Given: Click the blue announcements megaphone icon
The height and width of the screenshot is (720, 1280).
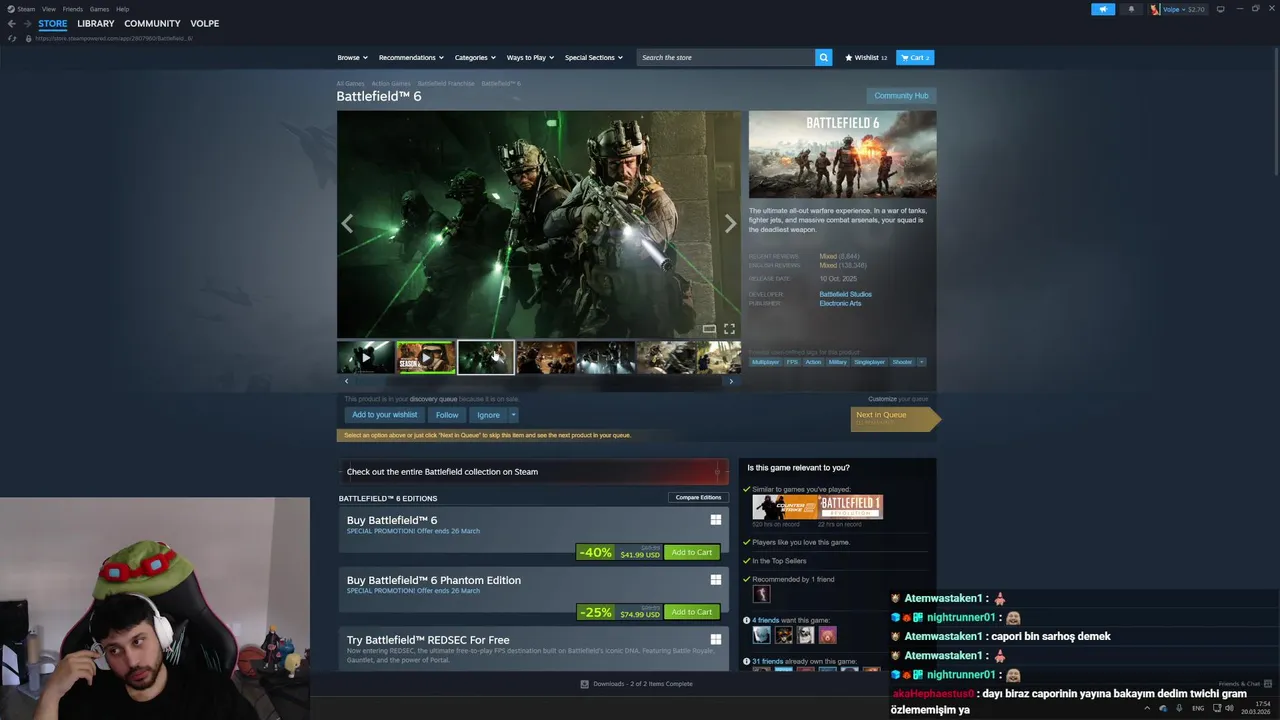Looking at the screenshot, I should [1103, 9].
